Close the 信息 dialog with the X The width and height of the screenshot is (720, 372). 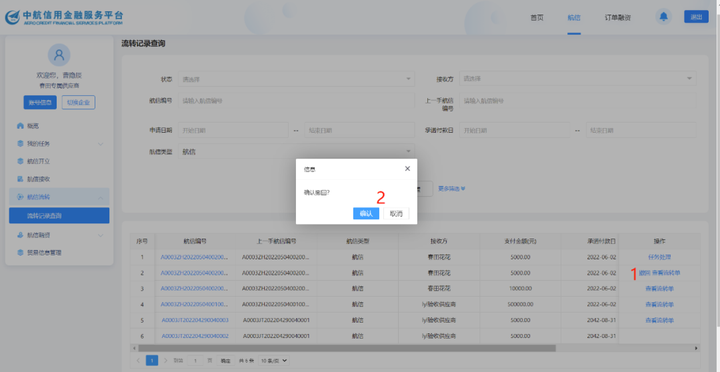(407, 169)
